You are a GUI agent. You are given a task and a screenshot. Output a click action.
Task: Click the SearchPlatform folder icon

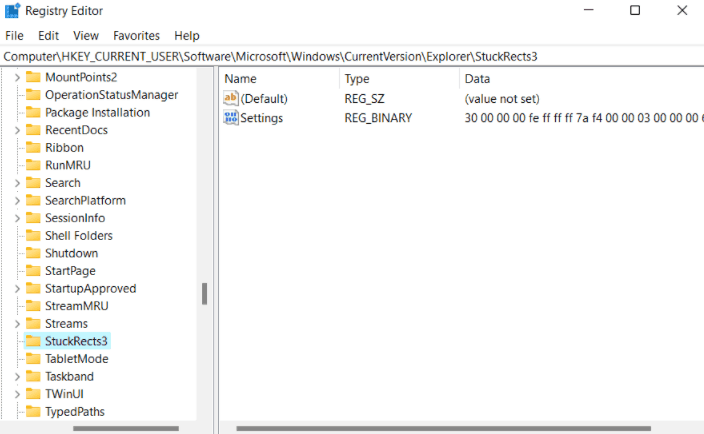(33, 200)
